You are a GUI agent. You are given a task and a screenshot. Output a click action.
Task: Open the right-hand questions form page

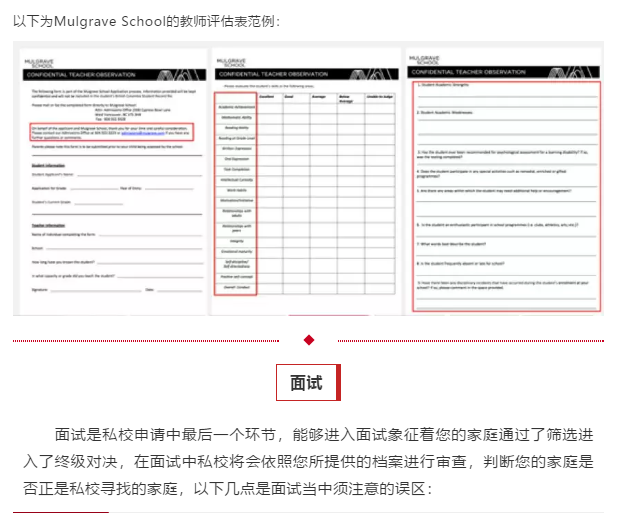click(x=503, y=180)
